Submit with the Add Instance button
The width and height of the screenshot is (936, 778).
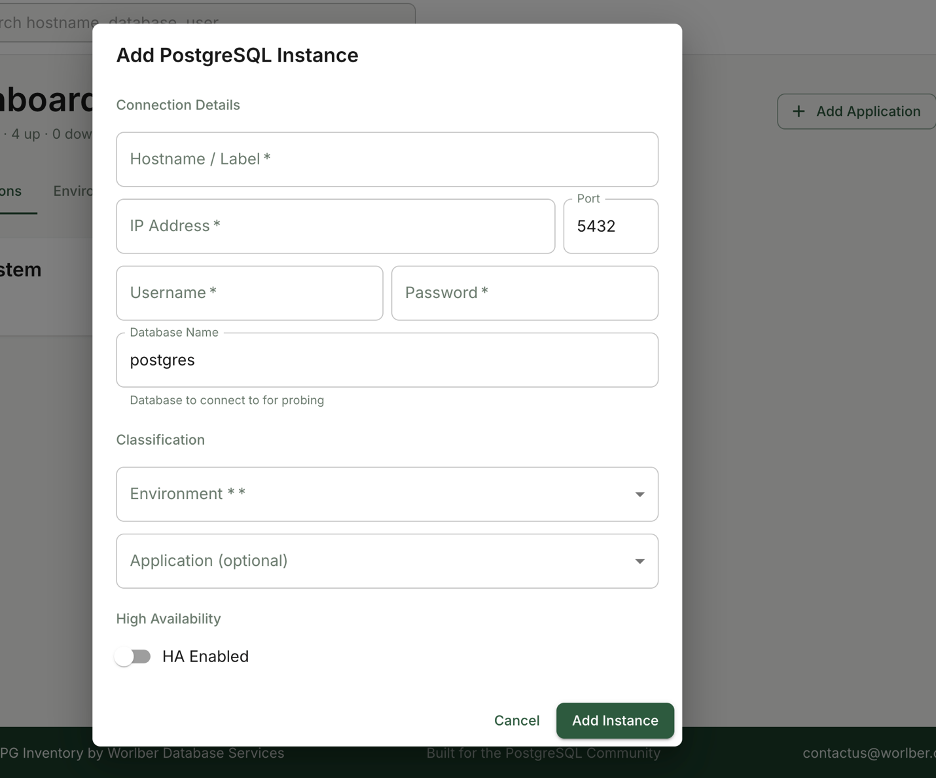pos(615,720)
